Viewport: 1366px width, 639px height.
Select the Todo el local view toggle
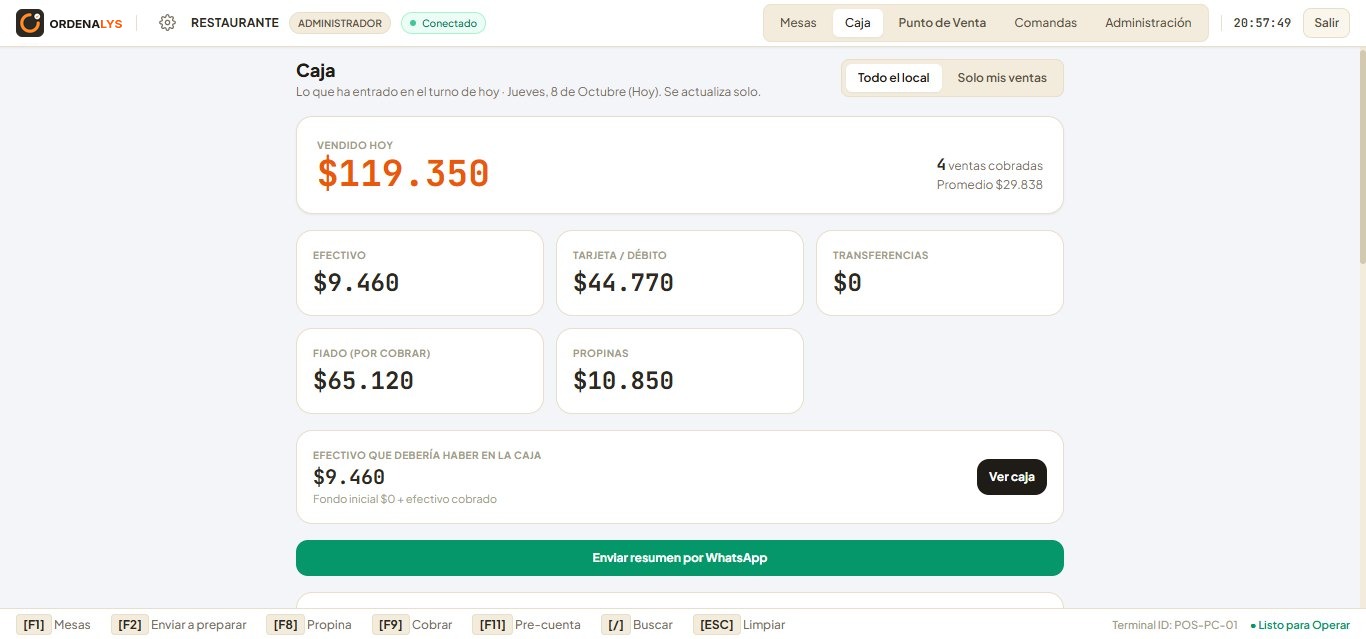pyautogui.click(x=893, y=78)
